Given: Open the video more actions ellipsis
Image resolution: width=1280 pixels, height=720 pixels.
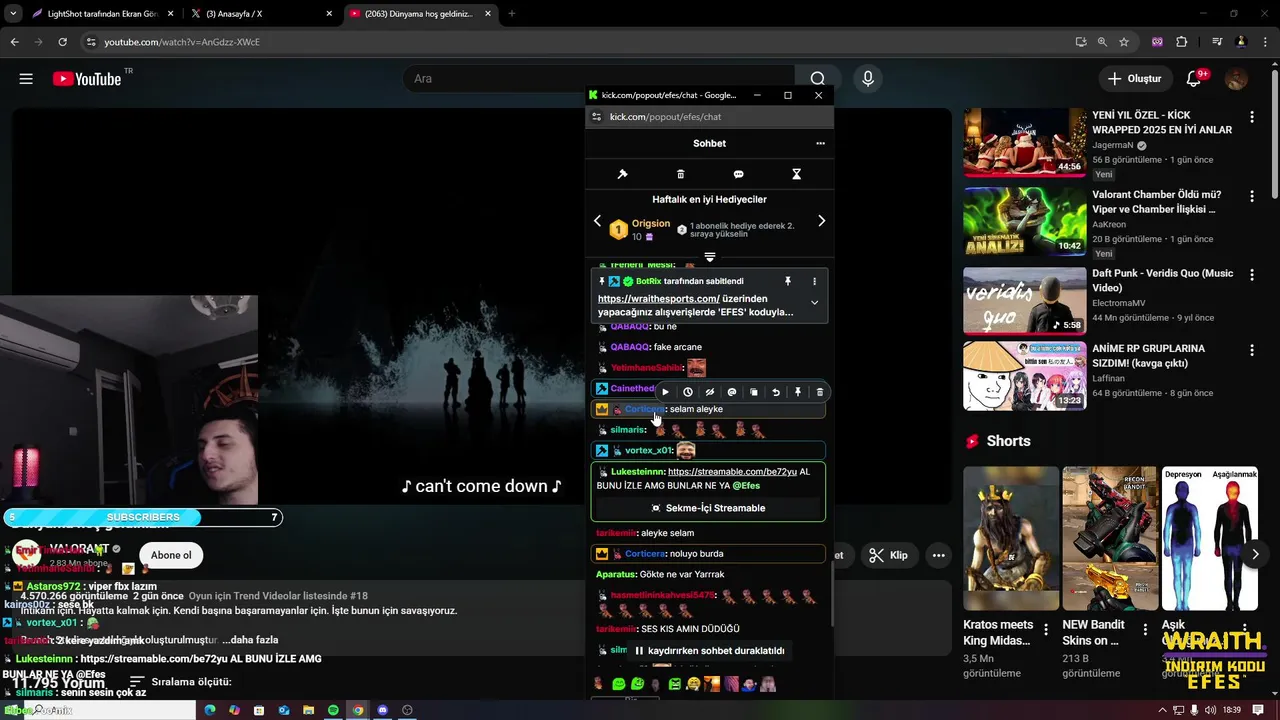Looking at the screenshot, I should [938, 555].
